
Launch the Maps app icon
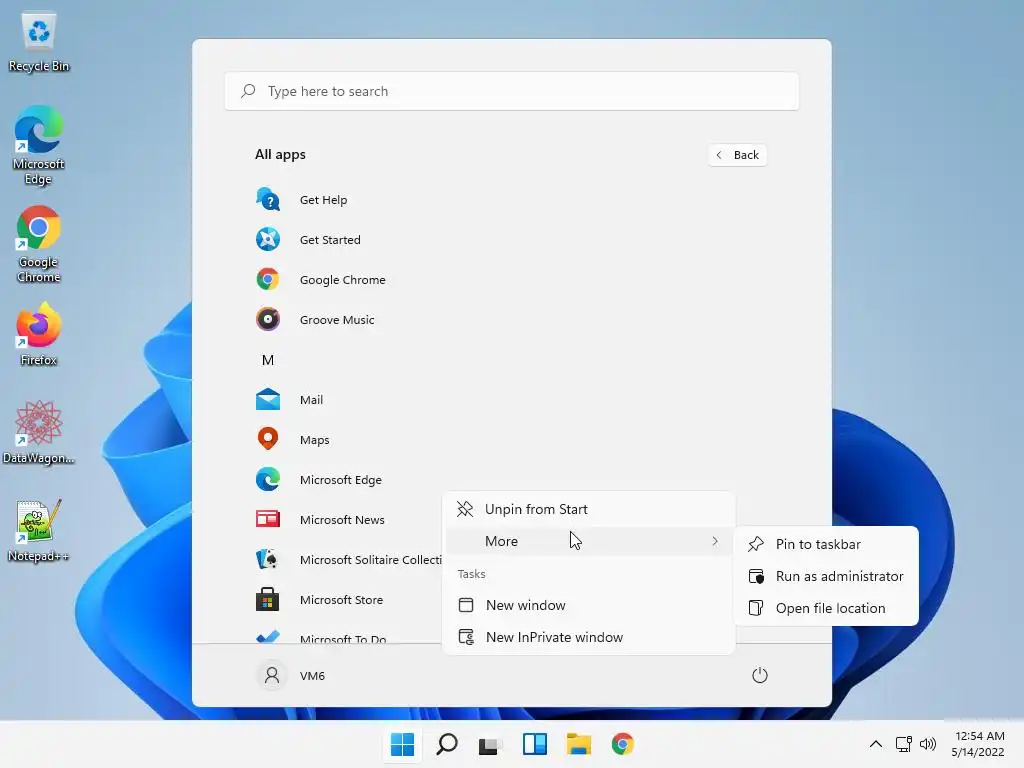click(x=268, y=440)
